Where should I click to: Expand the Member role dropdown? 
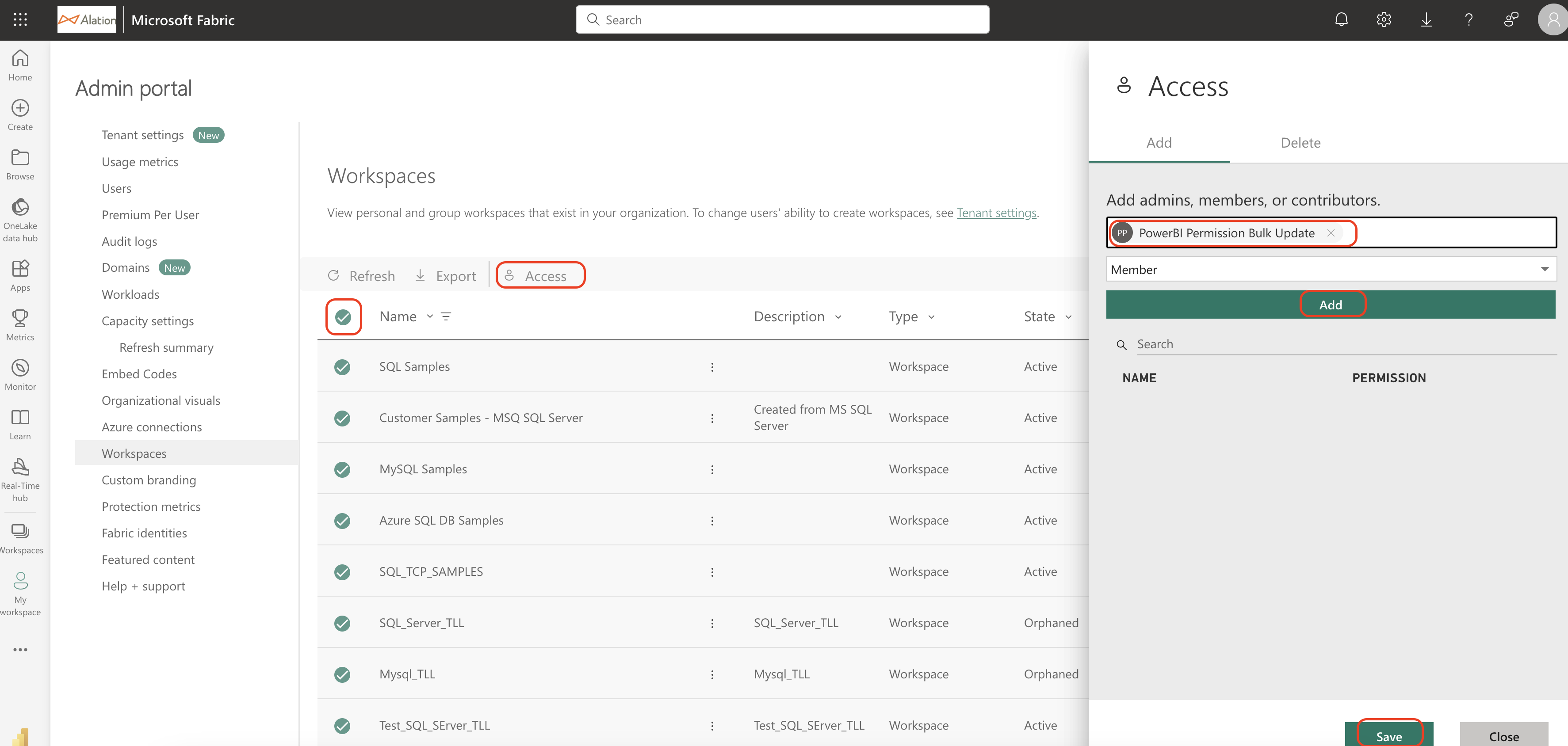(x=1331, y=269)
